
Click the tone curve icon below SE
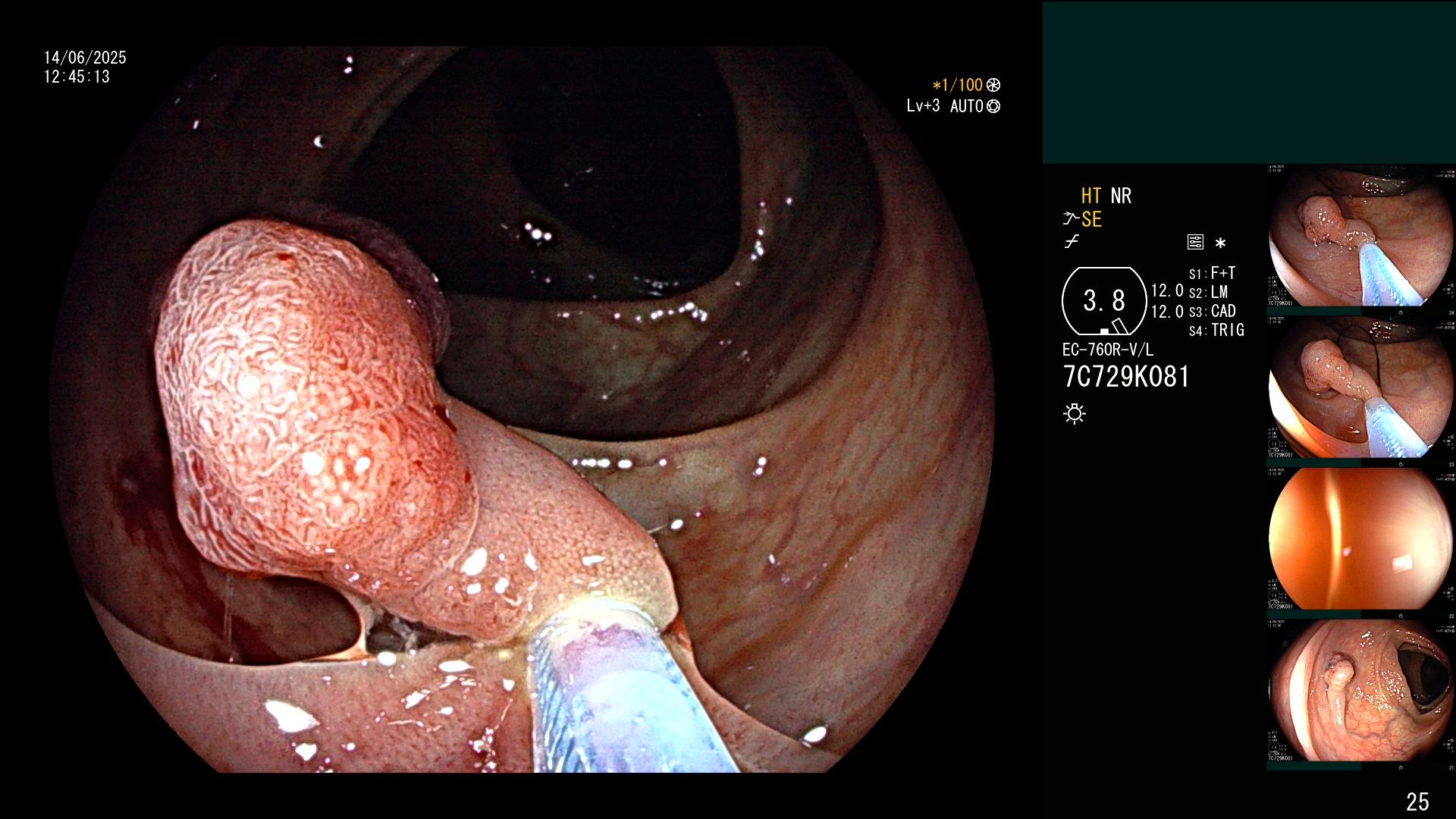tap(1072, 242)
